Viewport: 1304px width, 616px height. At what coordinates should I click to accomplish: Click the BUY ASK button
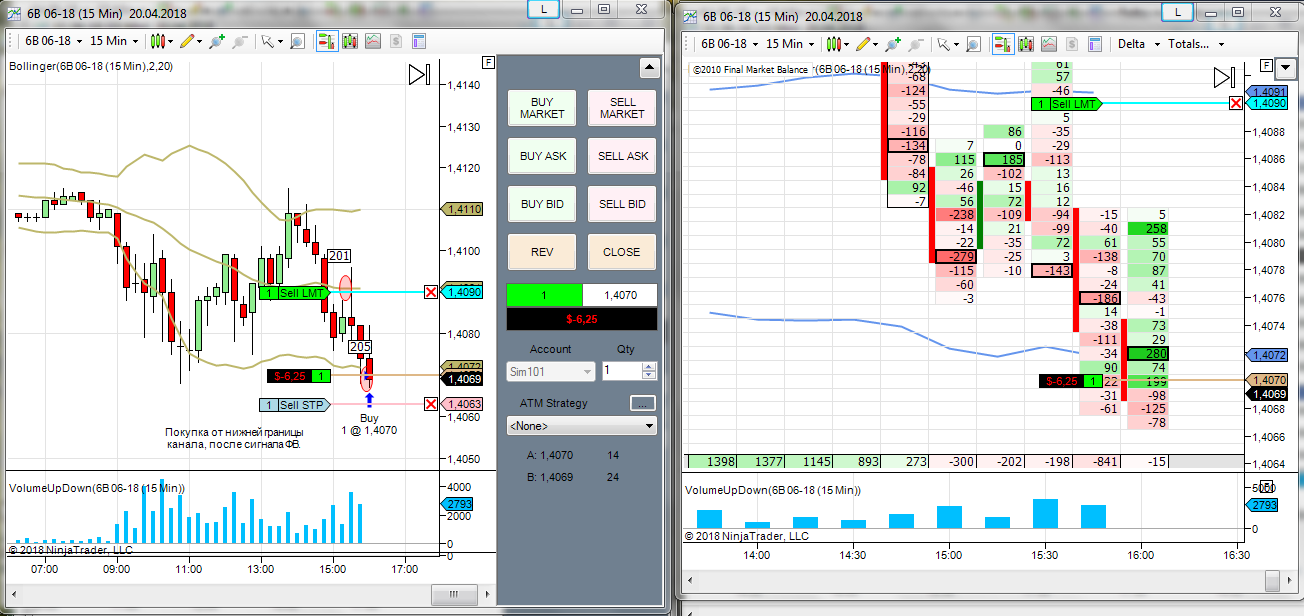[x=542, y=156]
